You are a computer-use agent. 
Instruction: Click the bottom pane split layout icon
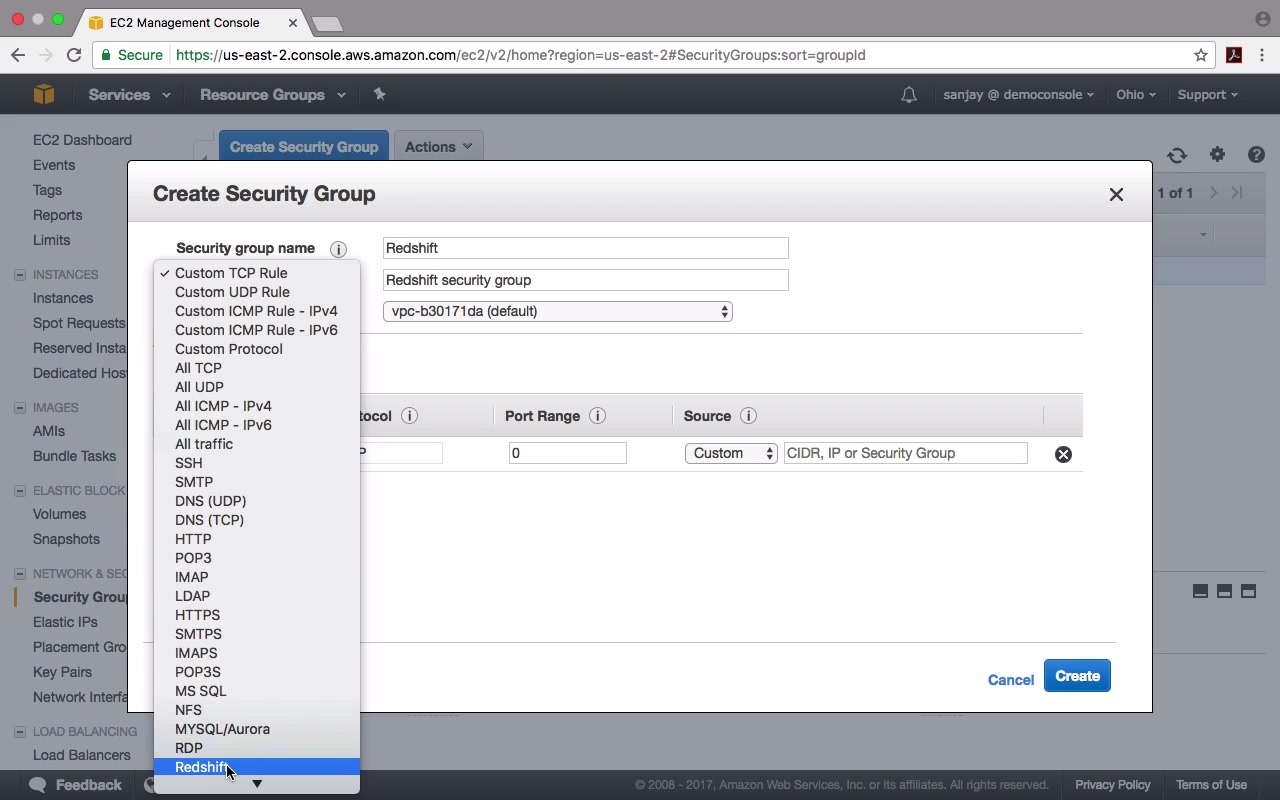click(x=1224, y=591)
